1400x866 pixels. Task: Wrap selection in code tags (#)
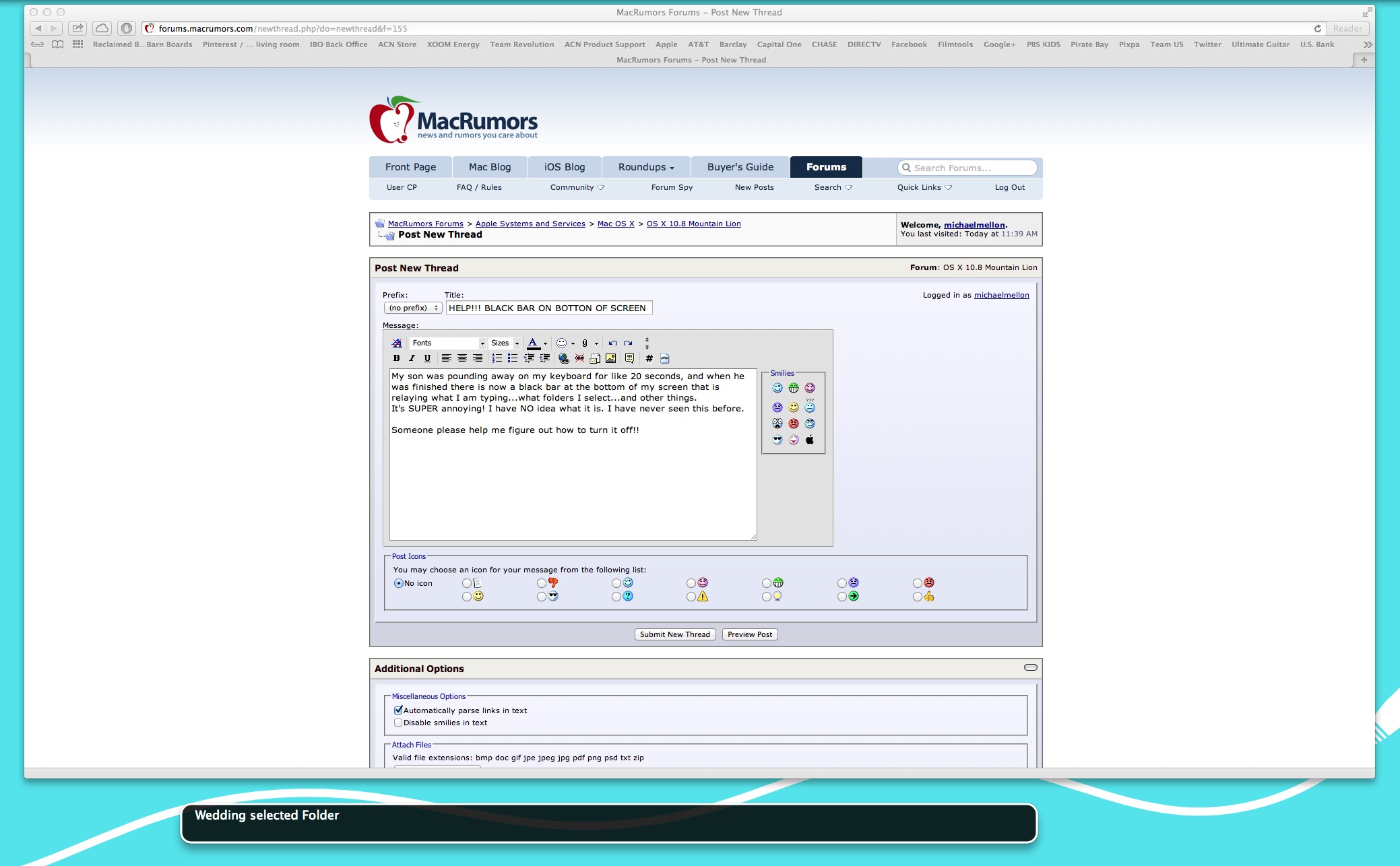click(649, 358)
